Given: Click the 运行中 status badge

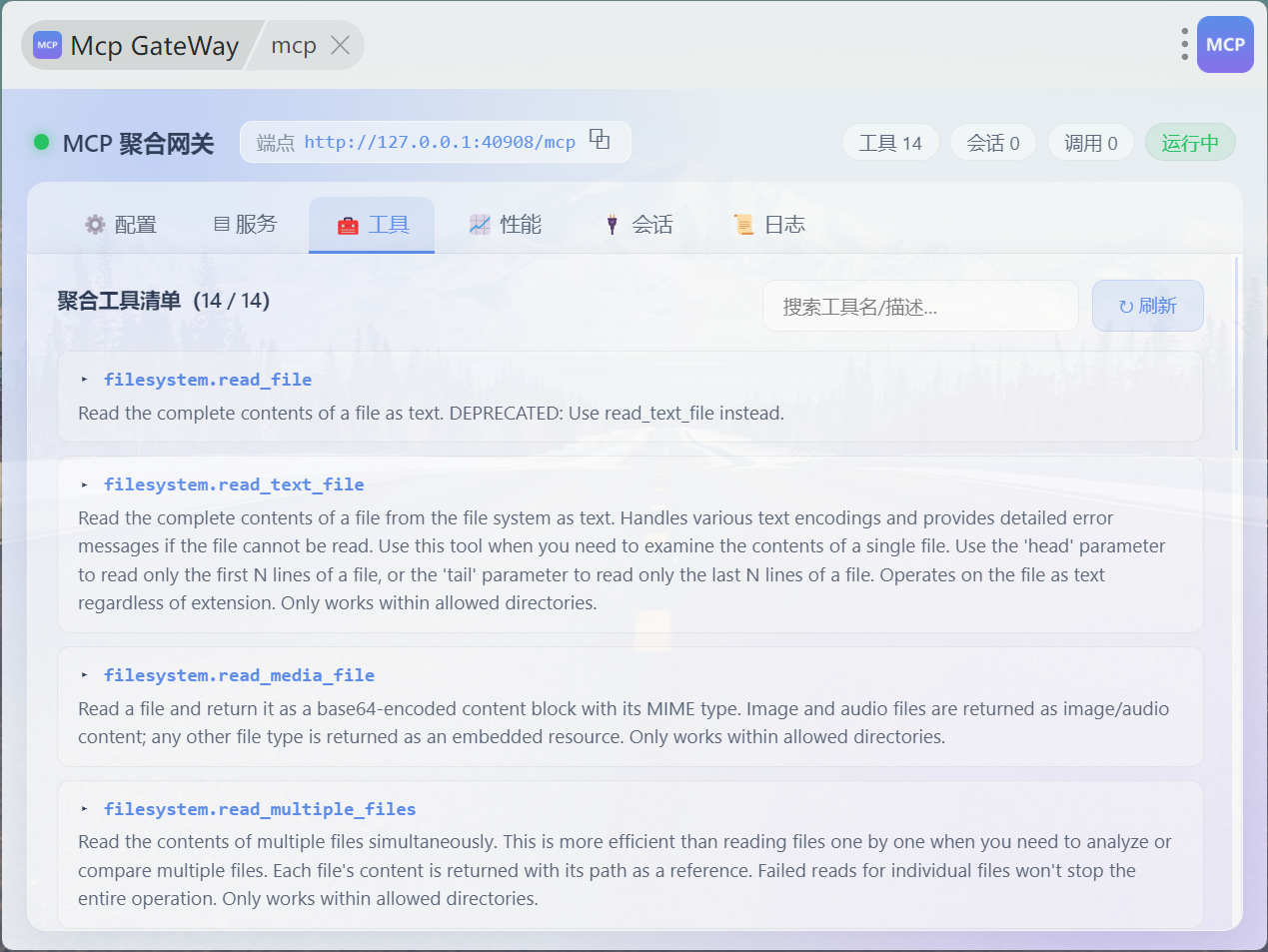Looking at the screenshot, I should click(1190, 143).
